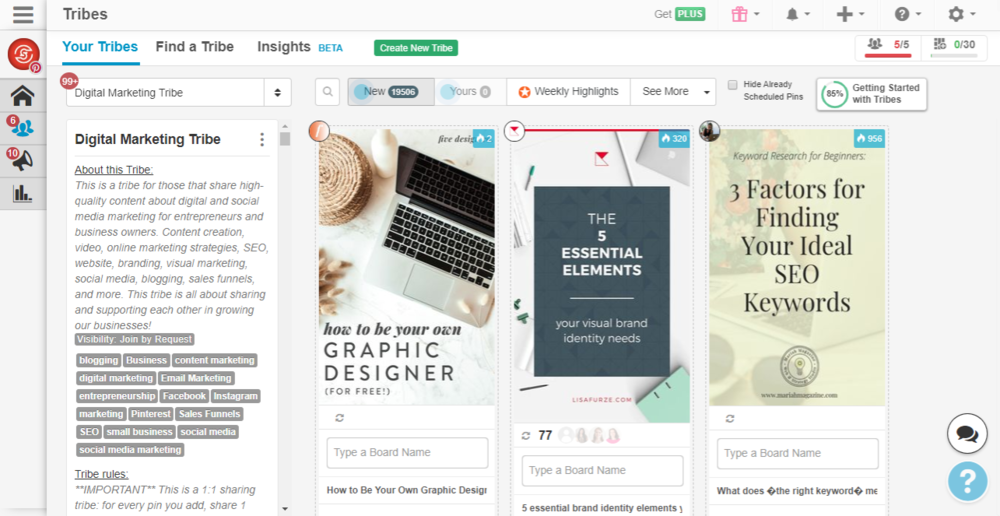Image resolution: width=1000 pixels, height=516 pixels.
Task: Click the reshare icon under Graphic Designer pin
Action: pyautogui.click(x=339, y=418)
